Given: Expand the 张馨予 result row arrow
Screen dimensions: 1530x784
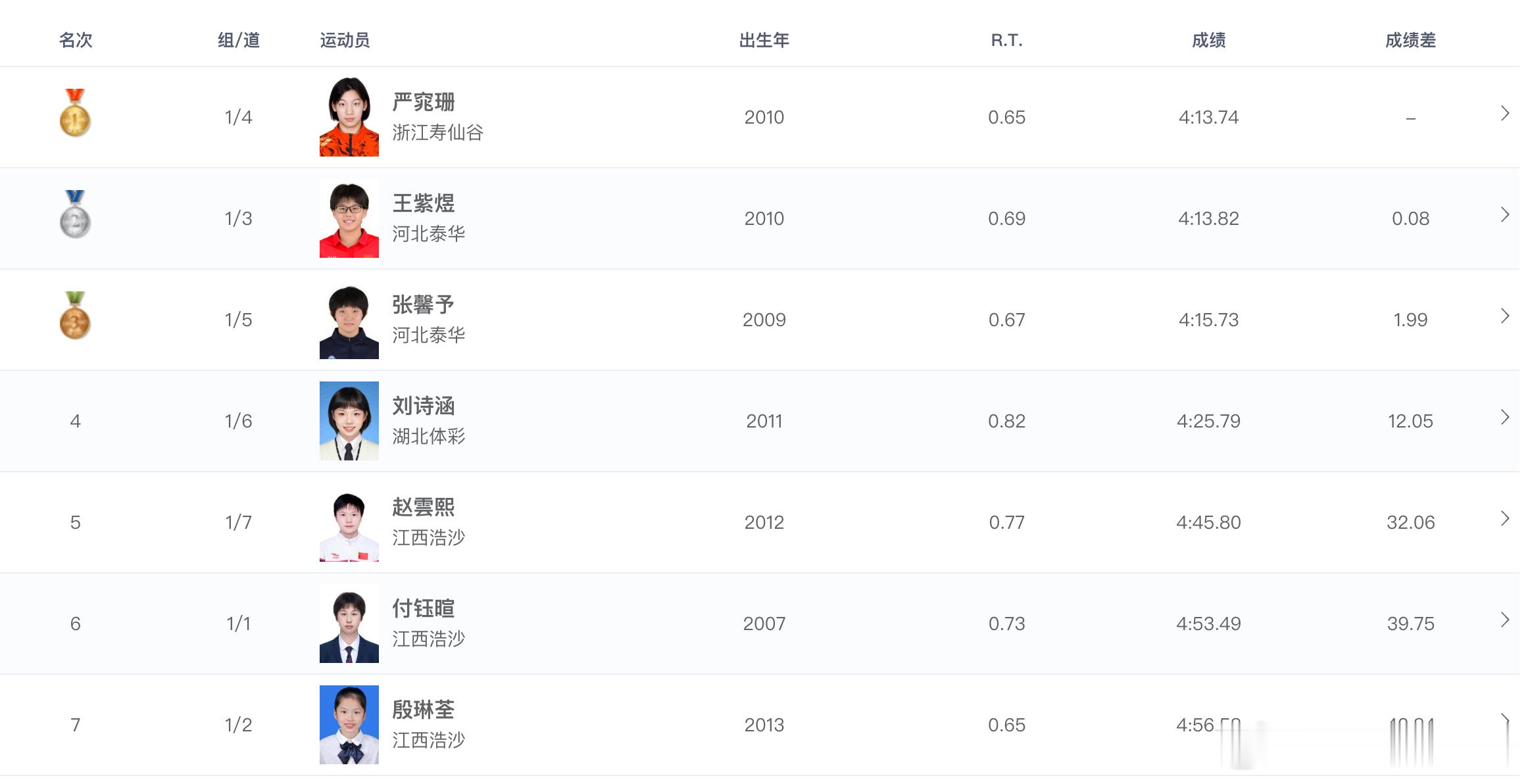Looking at the screenshot, I should click(1505, 316).
